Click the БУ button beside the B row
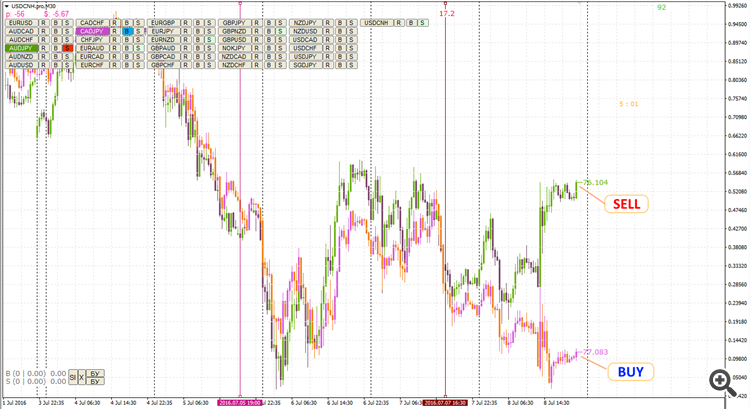 click(95, 374)
